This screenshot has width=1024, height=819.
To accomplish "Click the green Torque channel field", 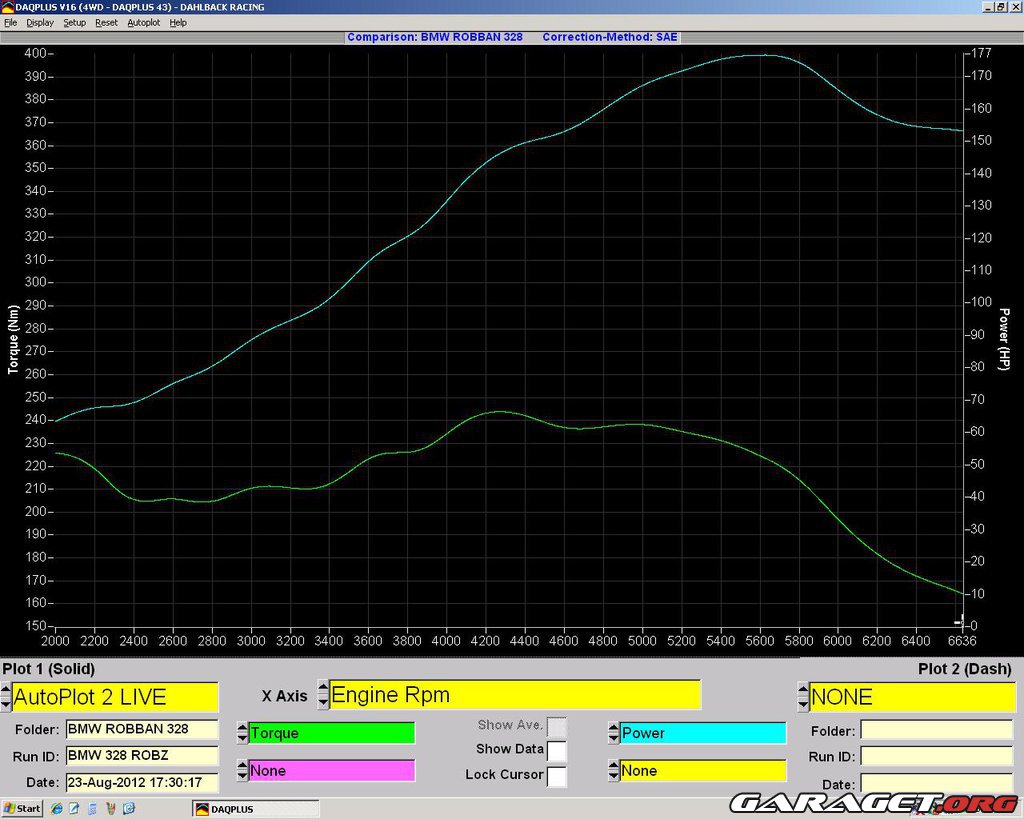I will click(332, 733).
